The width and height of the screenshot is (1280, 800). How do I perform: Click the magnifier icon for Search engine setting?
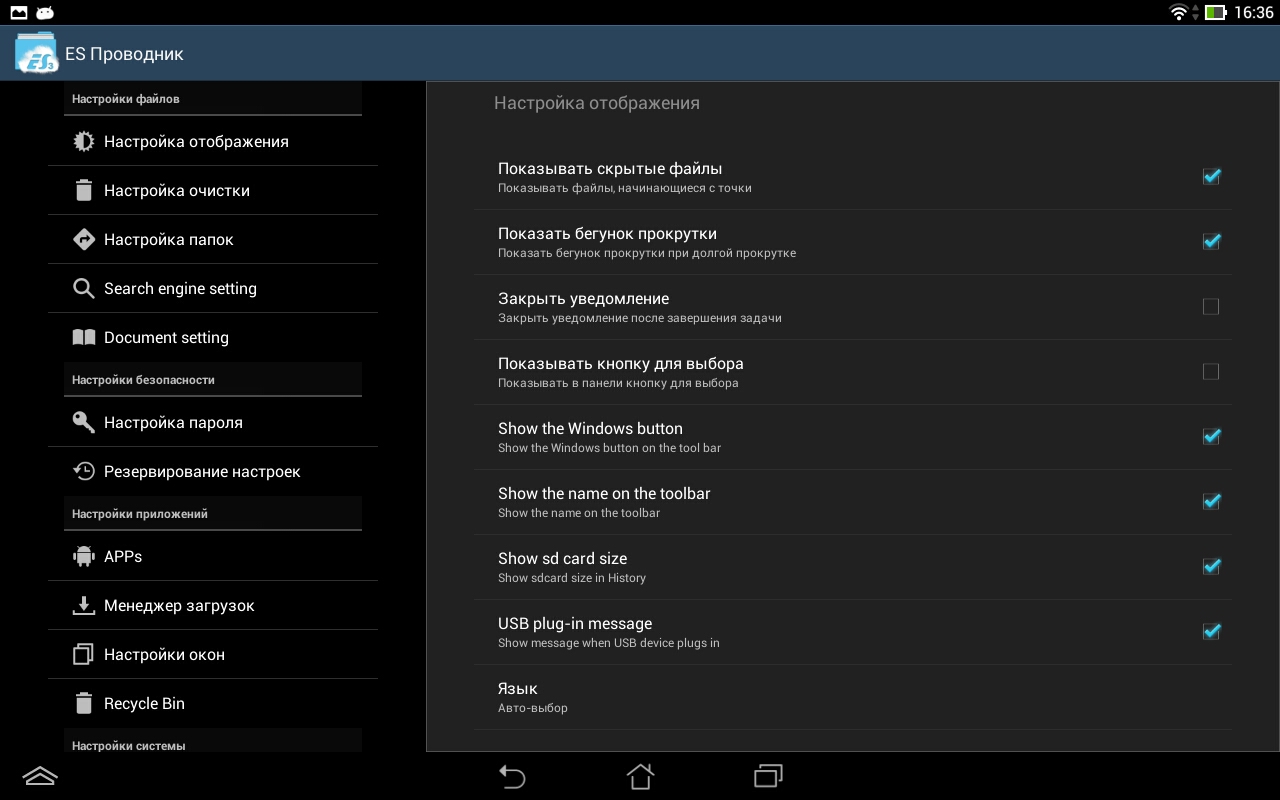pyautogui.click(x=84, y=289)
